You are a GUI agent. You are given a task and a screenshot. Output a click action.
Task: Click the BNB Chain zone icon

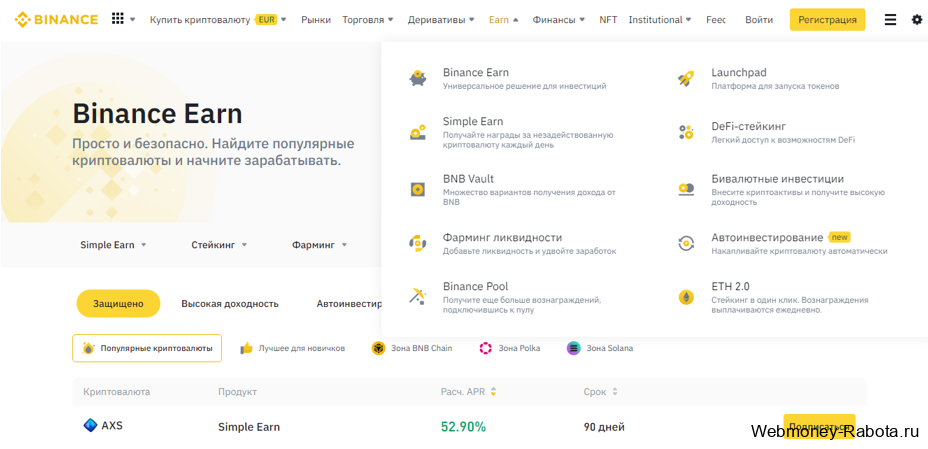(378, 348)
